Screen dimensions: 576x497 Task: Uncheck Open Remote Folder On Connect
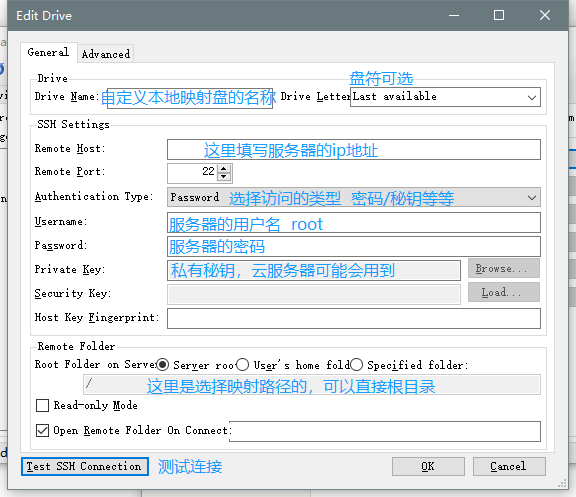tap(42, 431)
